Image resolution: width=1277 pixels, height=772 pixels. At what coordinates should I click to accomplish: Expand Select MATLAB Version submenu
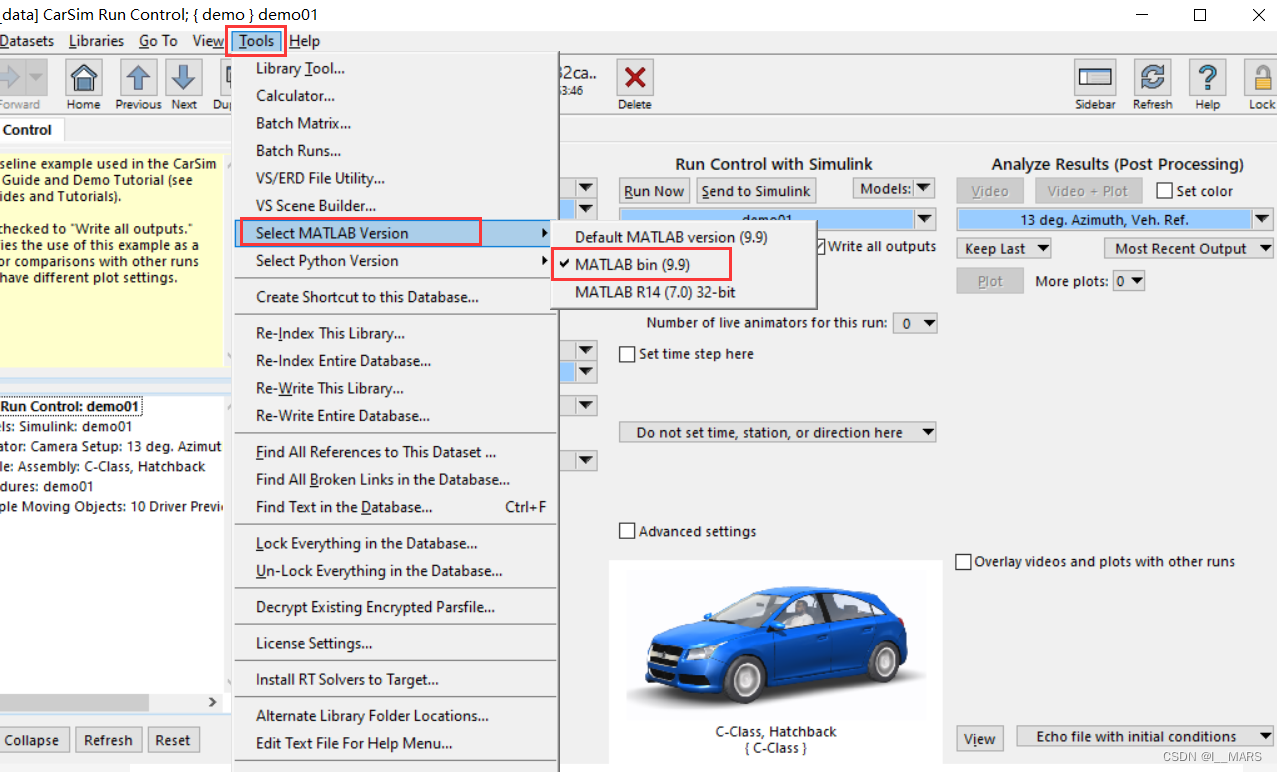[x=395, y=233]
